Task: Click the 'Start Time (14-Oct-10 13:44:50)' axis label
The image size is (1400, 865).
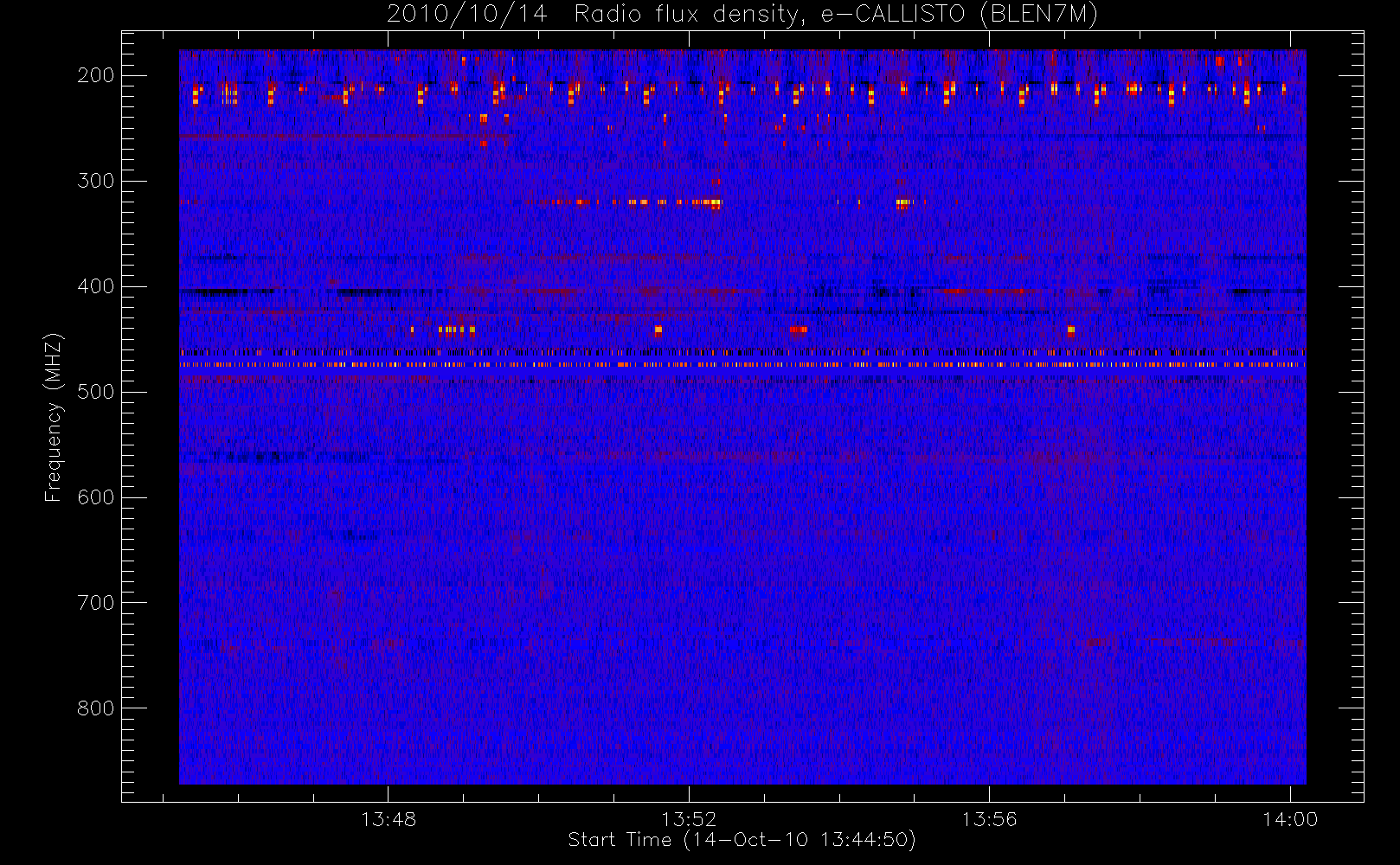Action: [742, 840]
